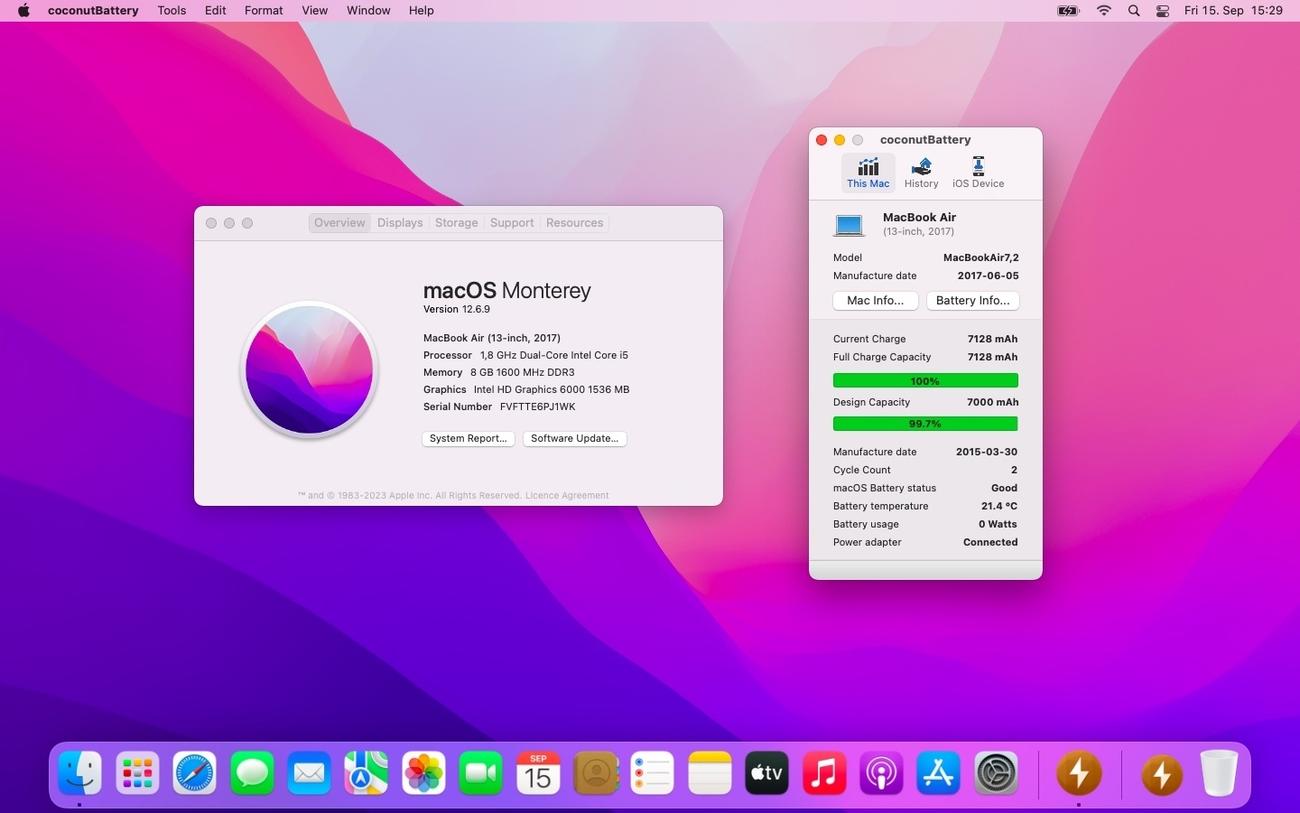This screenshot has height=813, width=1300.
Task: Click the MacBookAir7,2 model value
Action: (x=981, y=257)
